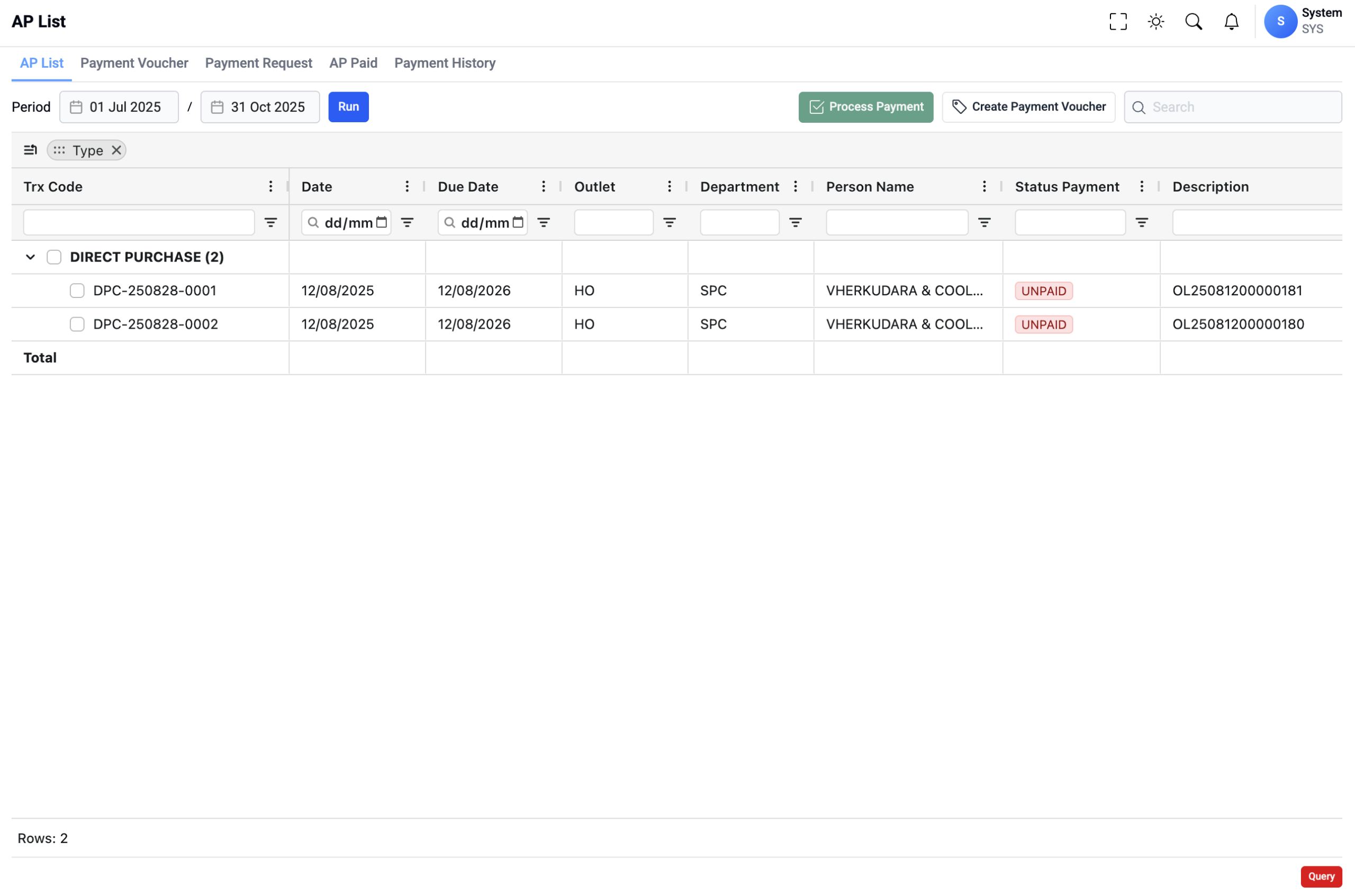The image size is (1355, 896).
Task: Focus the Search input field
Action: (1240, 107)
